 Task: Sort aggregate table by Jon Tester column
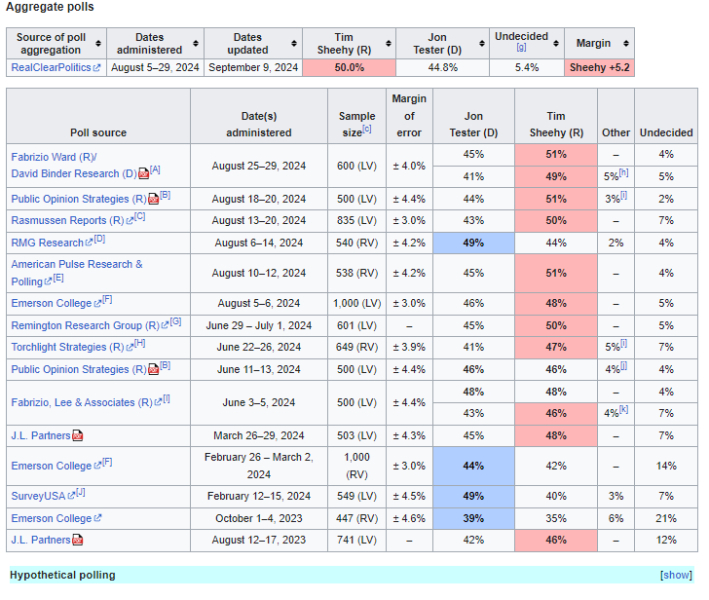[482, 43]
